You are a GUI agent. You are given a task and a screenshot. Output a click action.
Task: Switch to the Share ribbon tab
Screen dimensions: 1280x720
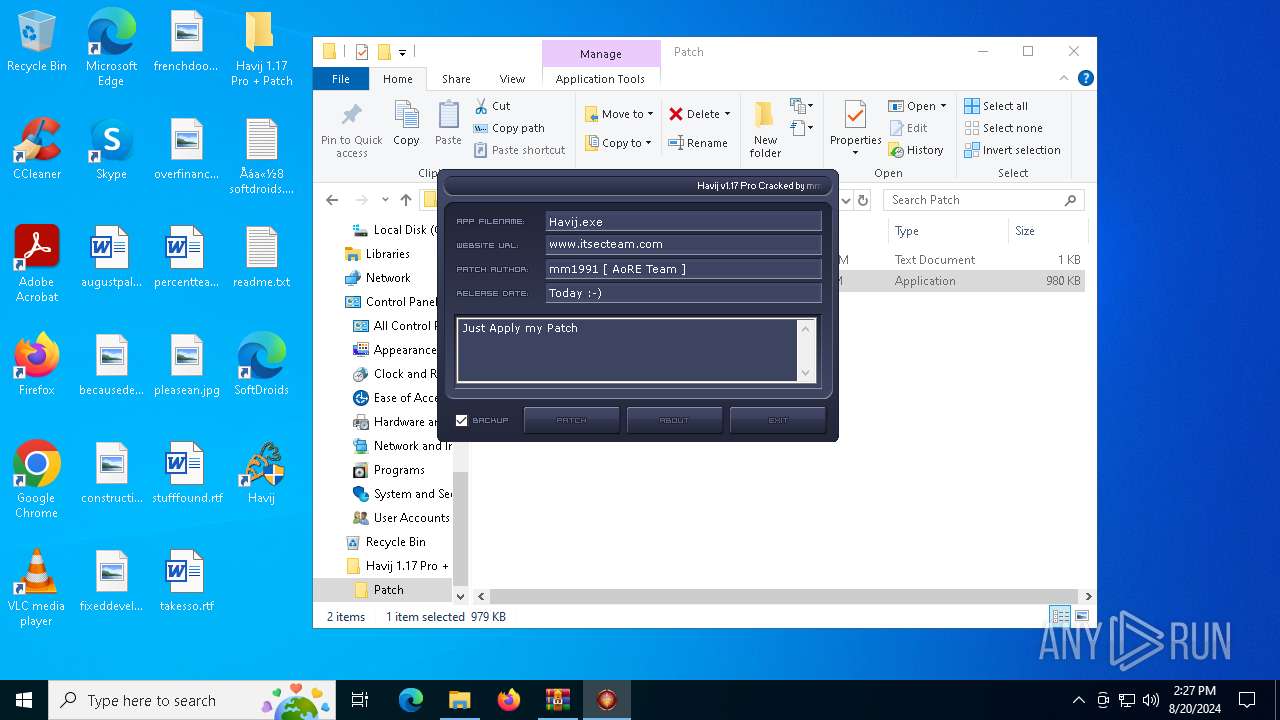click(x=456, y=79)
